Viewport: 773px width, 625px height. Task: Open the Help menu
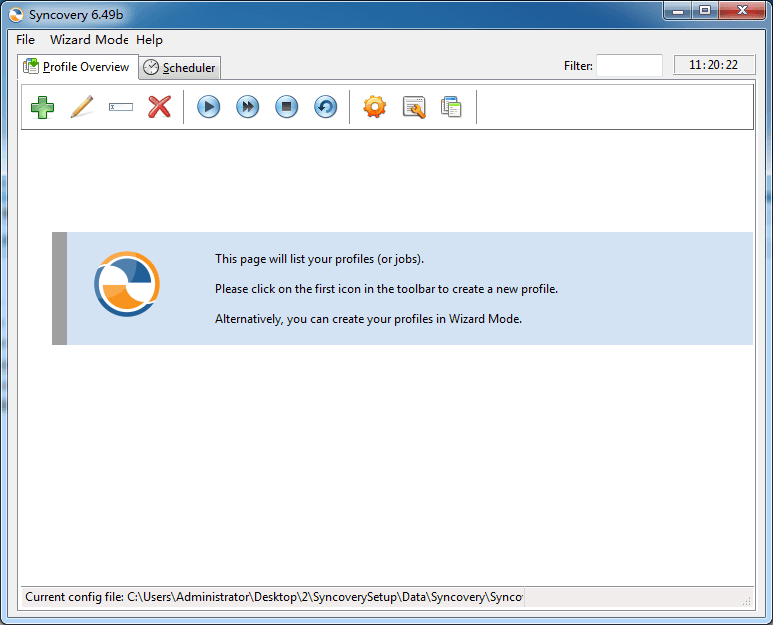[x=149, y=39]
